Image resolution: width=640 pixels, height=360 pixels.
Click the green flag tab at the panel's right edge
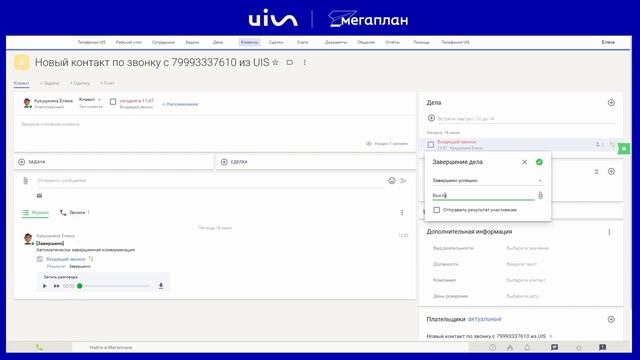(x=624, y=149)
